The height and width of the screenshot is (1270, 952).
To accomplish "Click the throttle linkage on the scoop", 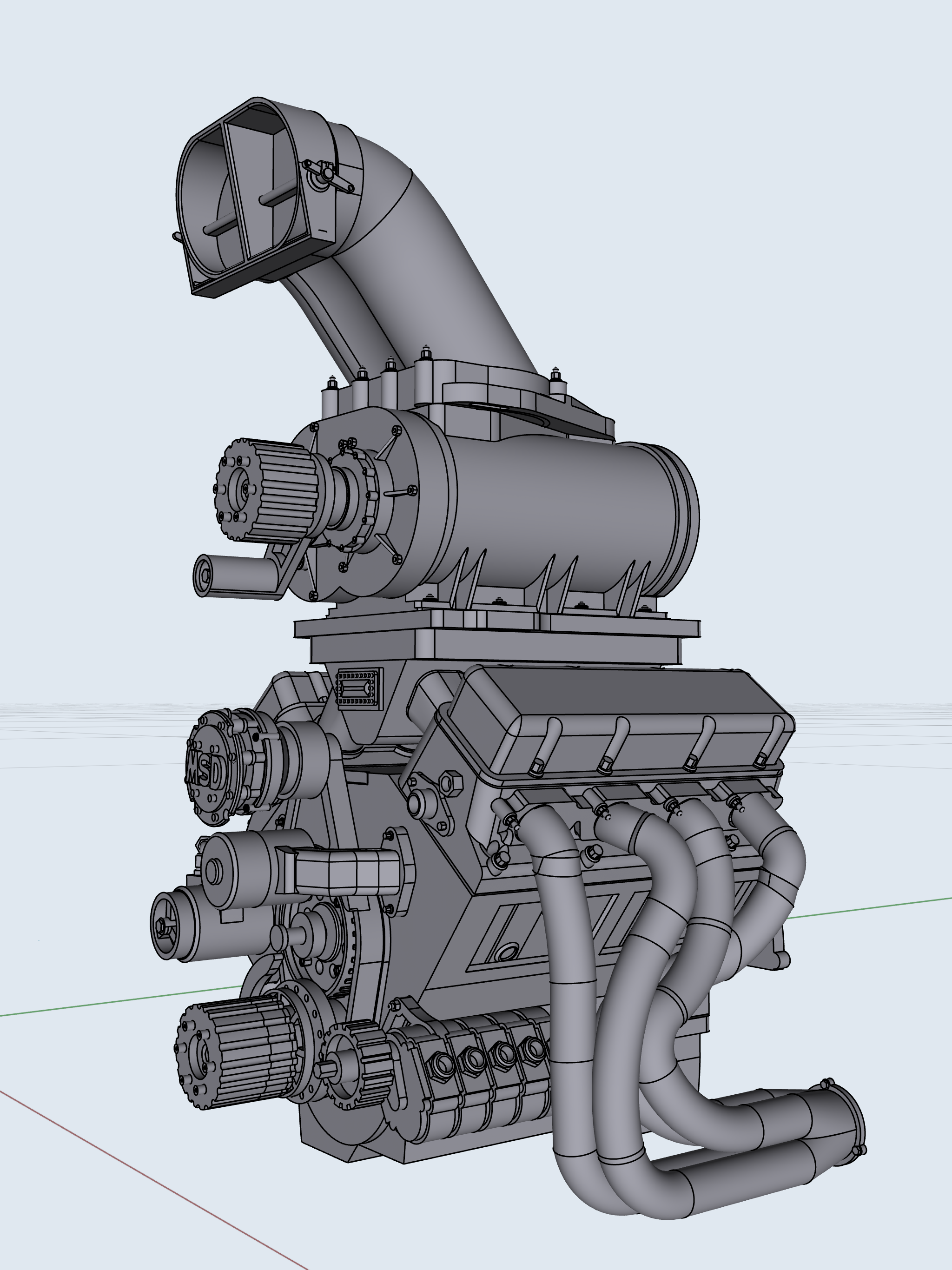I will tap(329, 174).
